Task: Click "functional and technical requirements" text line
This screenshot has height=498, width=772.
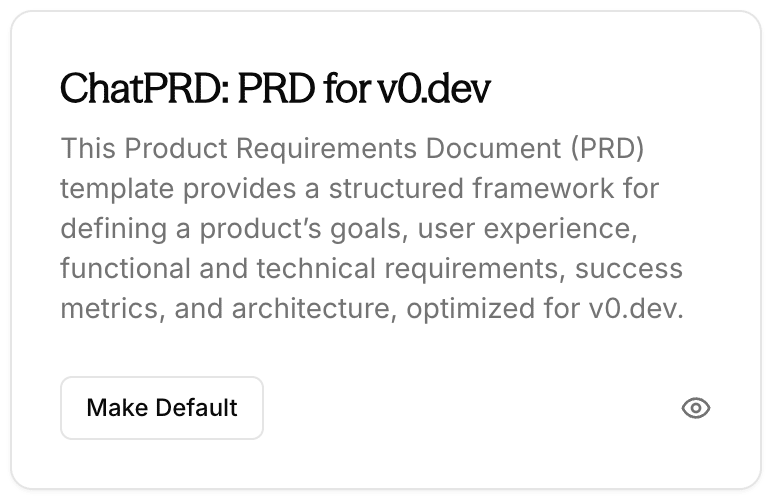Action: pos(313,269)
